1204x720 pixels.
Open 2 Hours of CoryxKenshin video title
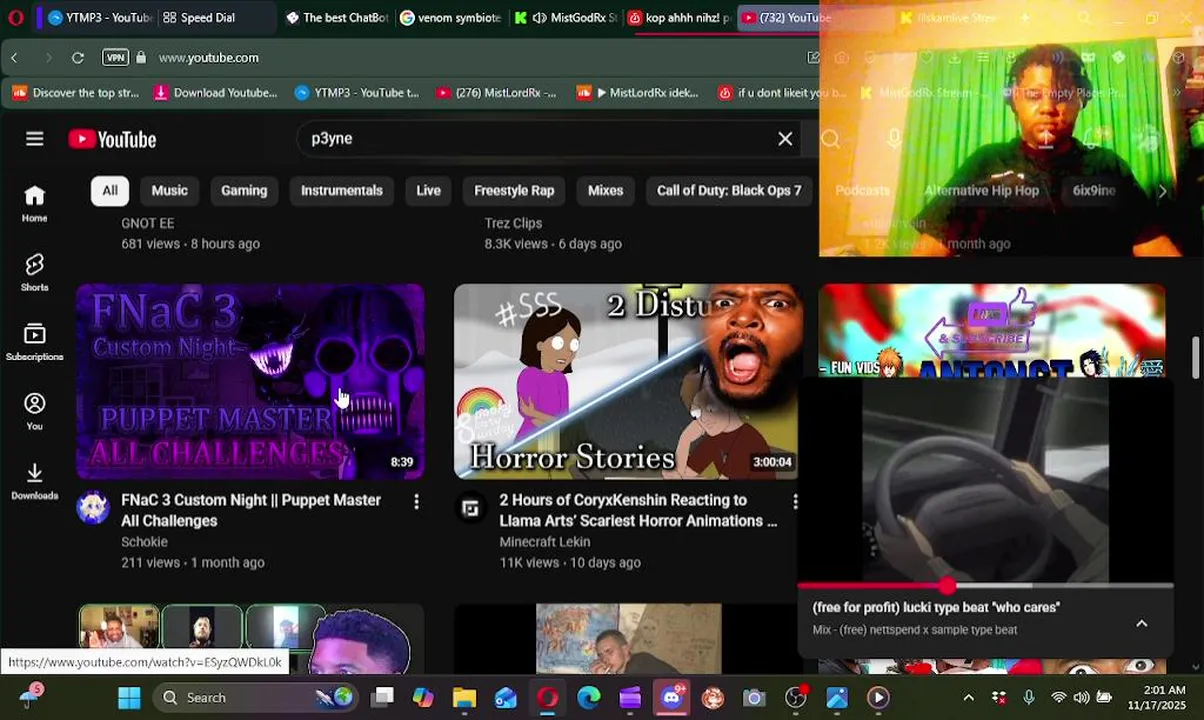click(x=638, y=510)
